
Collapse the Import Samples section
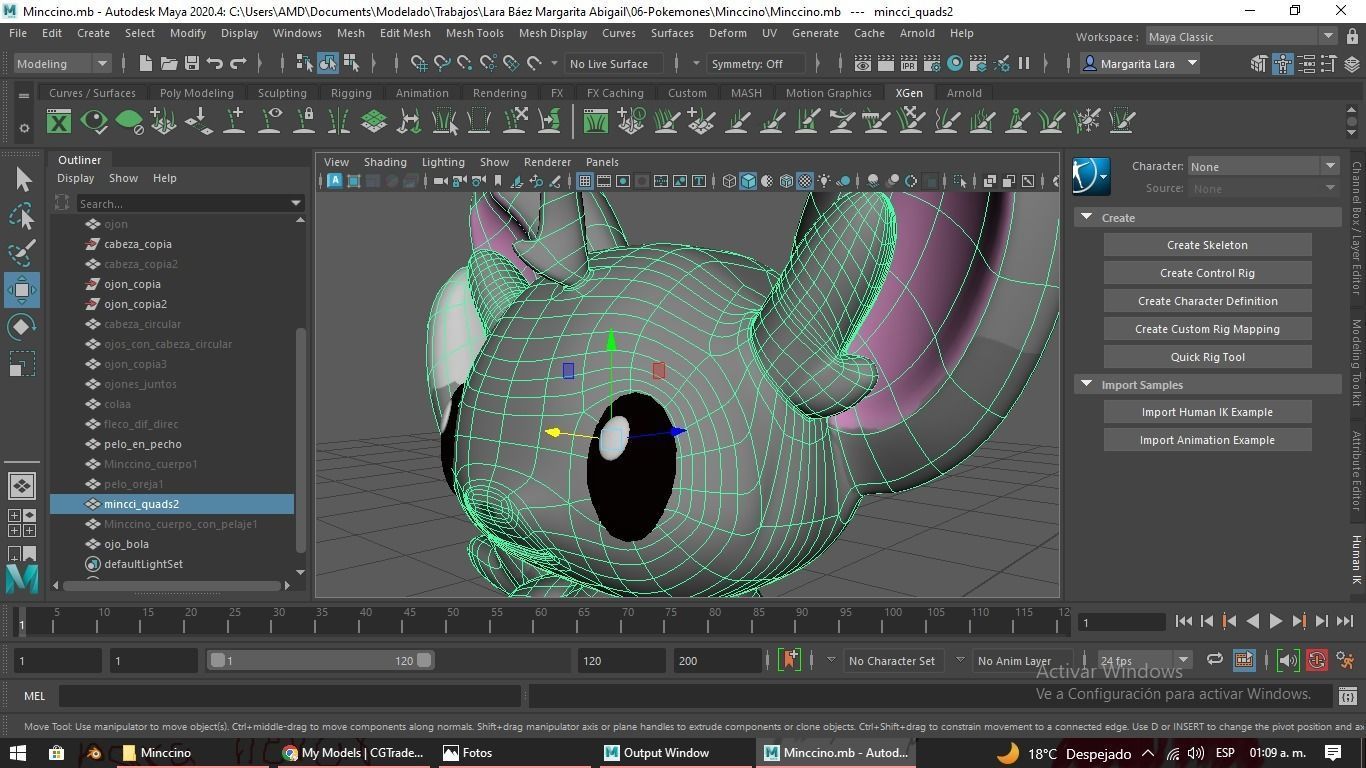pos(1087,384)
